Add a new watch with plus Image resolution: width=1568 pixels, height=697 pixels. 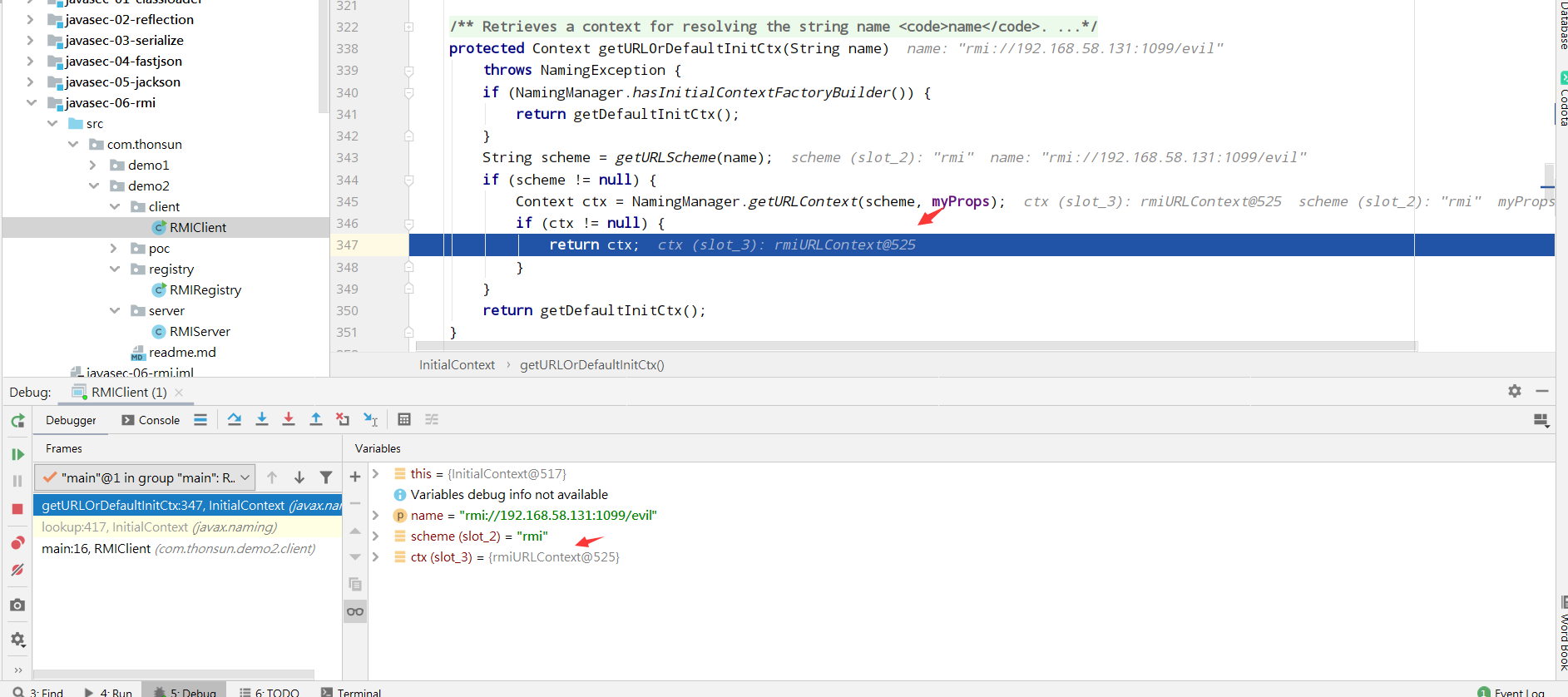coord(355,477)
